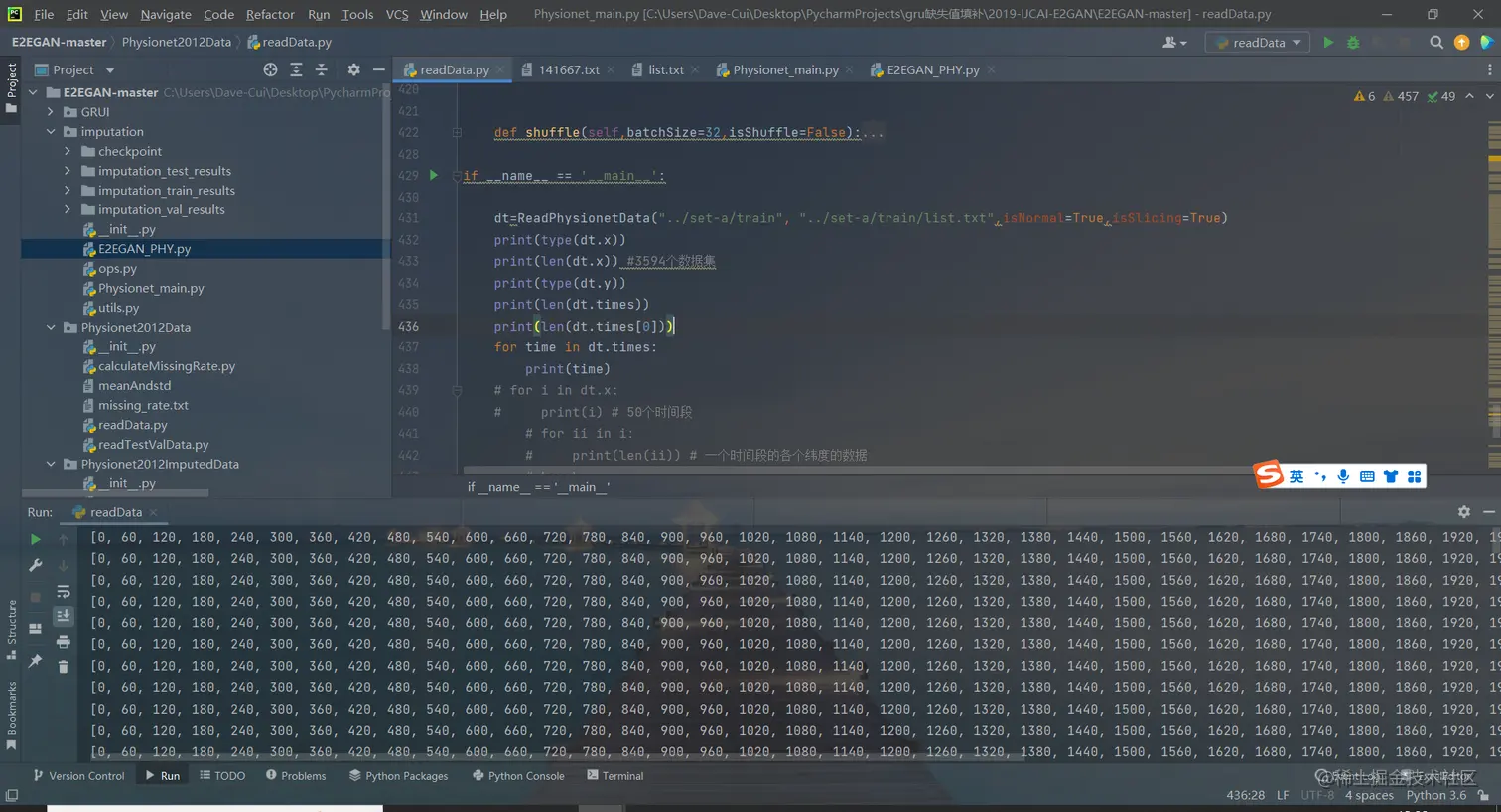Hide the Project panel with the minus icon
The height and width of the screenshot is (812, 1501).
378,69
